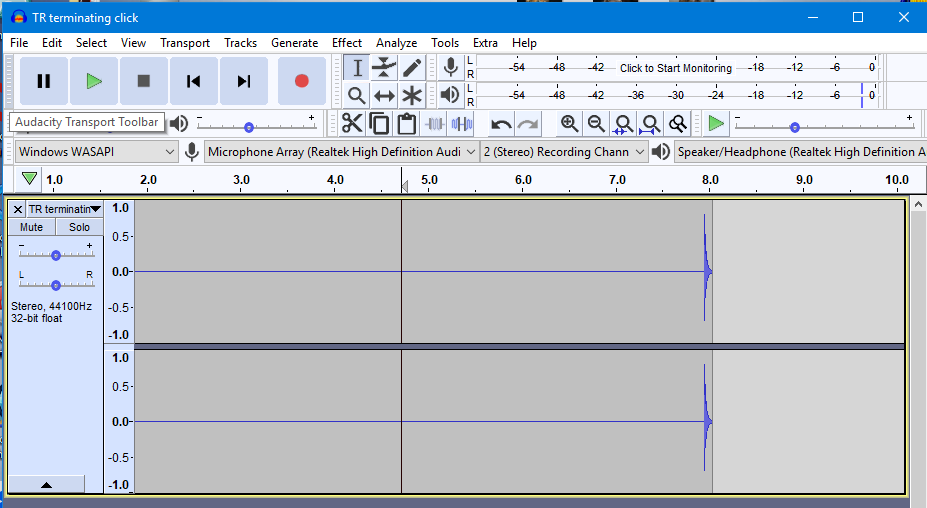Click the 8.0 mark on the timeline ruler

coord(710,180)
